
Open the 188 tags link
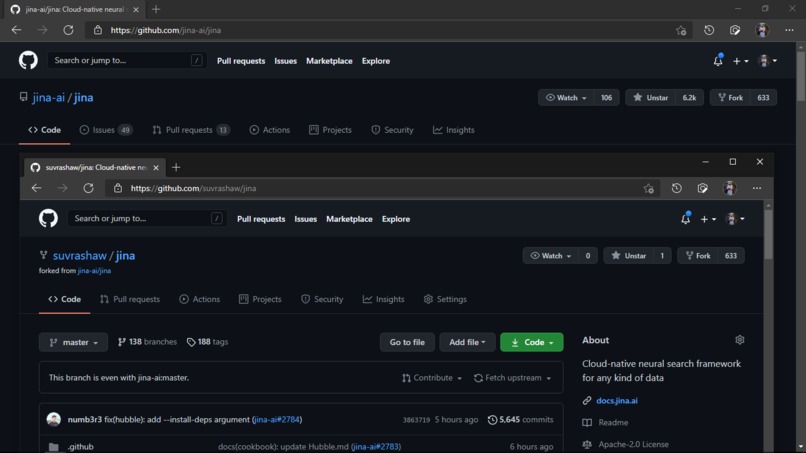coord(207,341)
